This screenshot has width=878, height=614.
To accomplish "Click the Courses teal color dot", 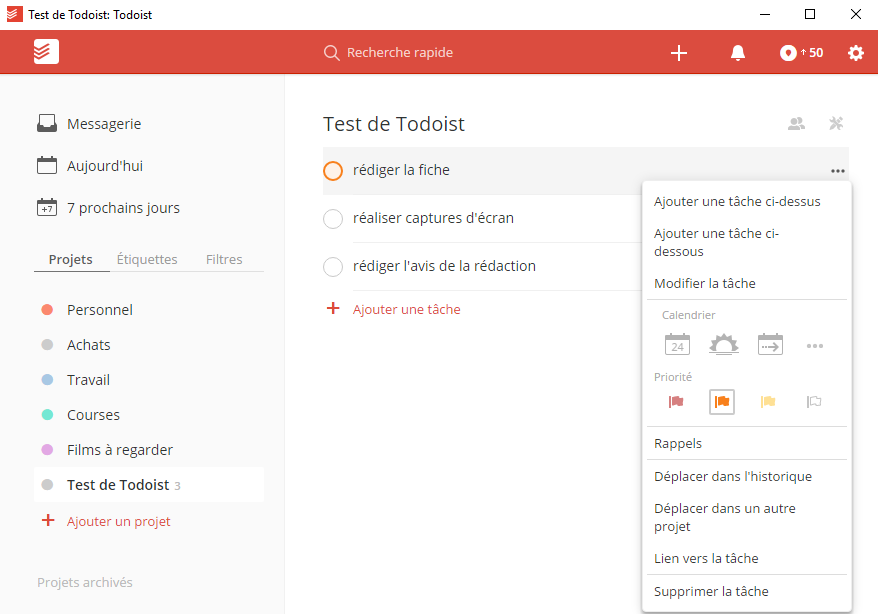I will pos(47,415).
